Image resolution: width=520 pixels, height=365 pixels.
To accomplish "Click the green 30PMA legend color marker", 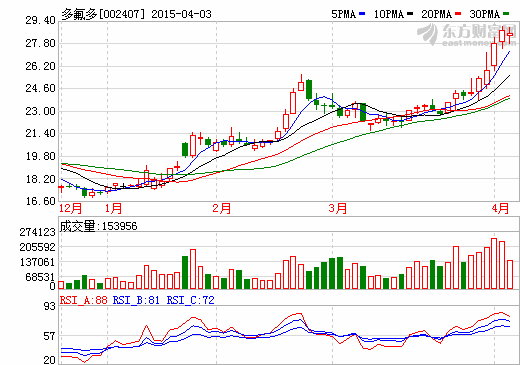I will (506, 14).
